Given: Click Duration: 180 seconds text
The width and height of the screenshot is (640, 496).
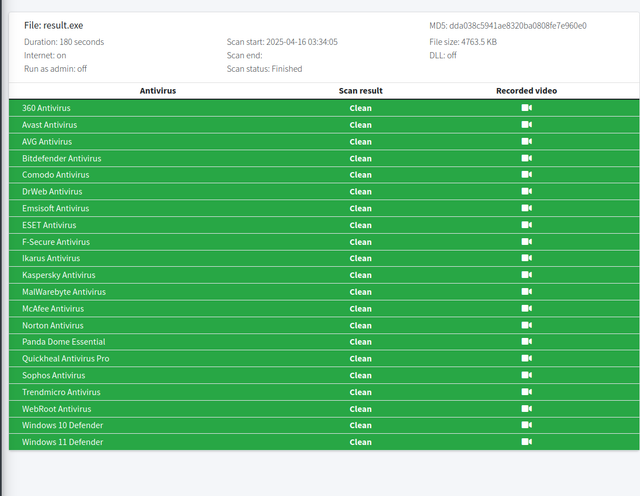Looking at the screenshot, I should 64,42.
